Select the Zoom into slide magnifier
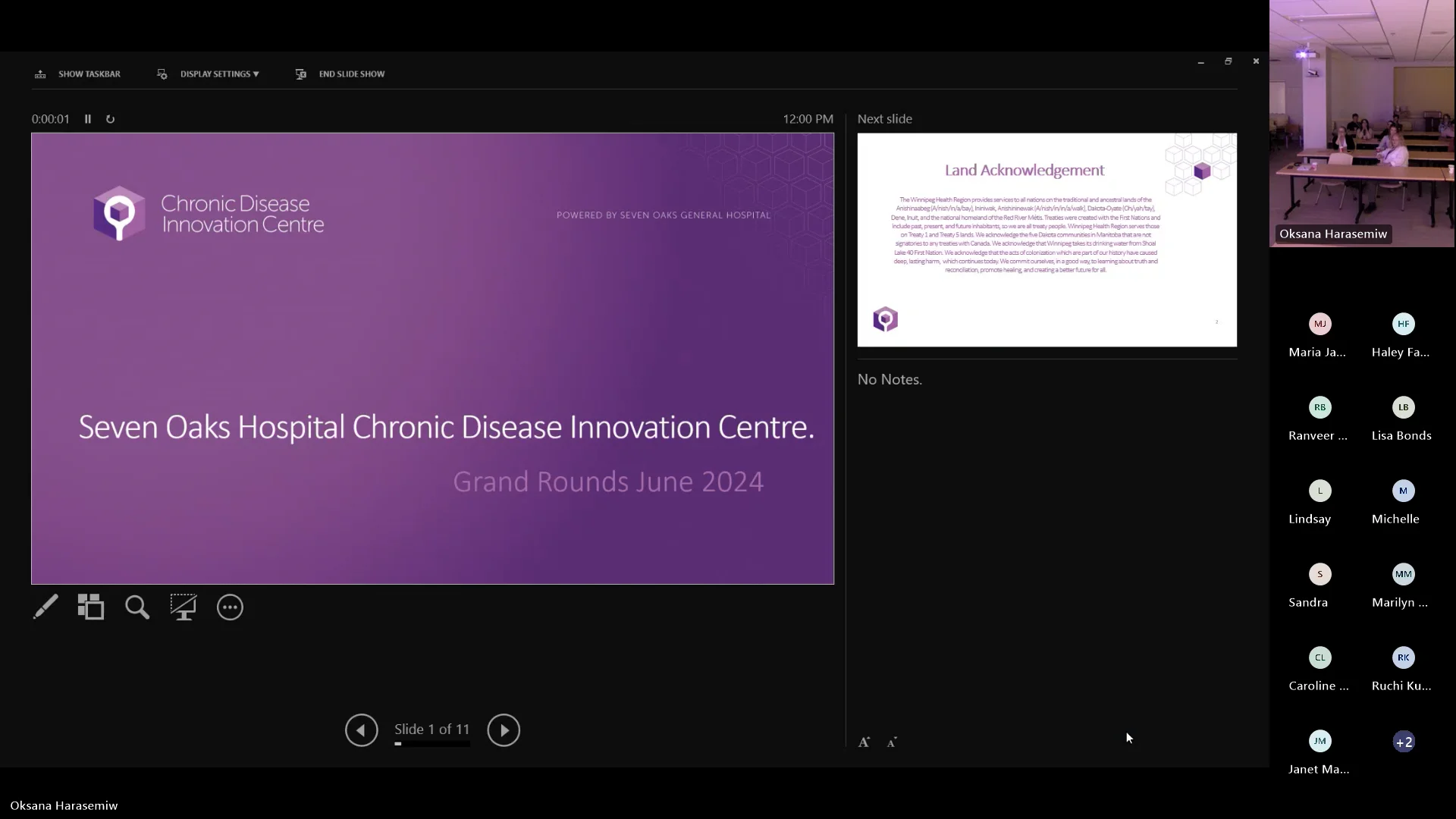This screenshot has height=819, width=1456. point(136,607)
